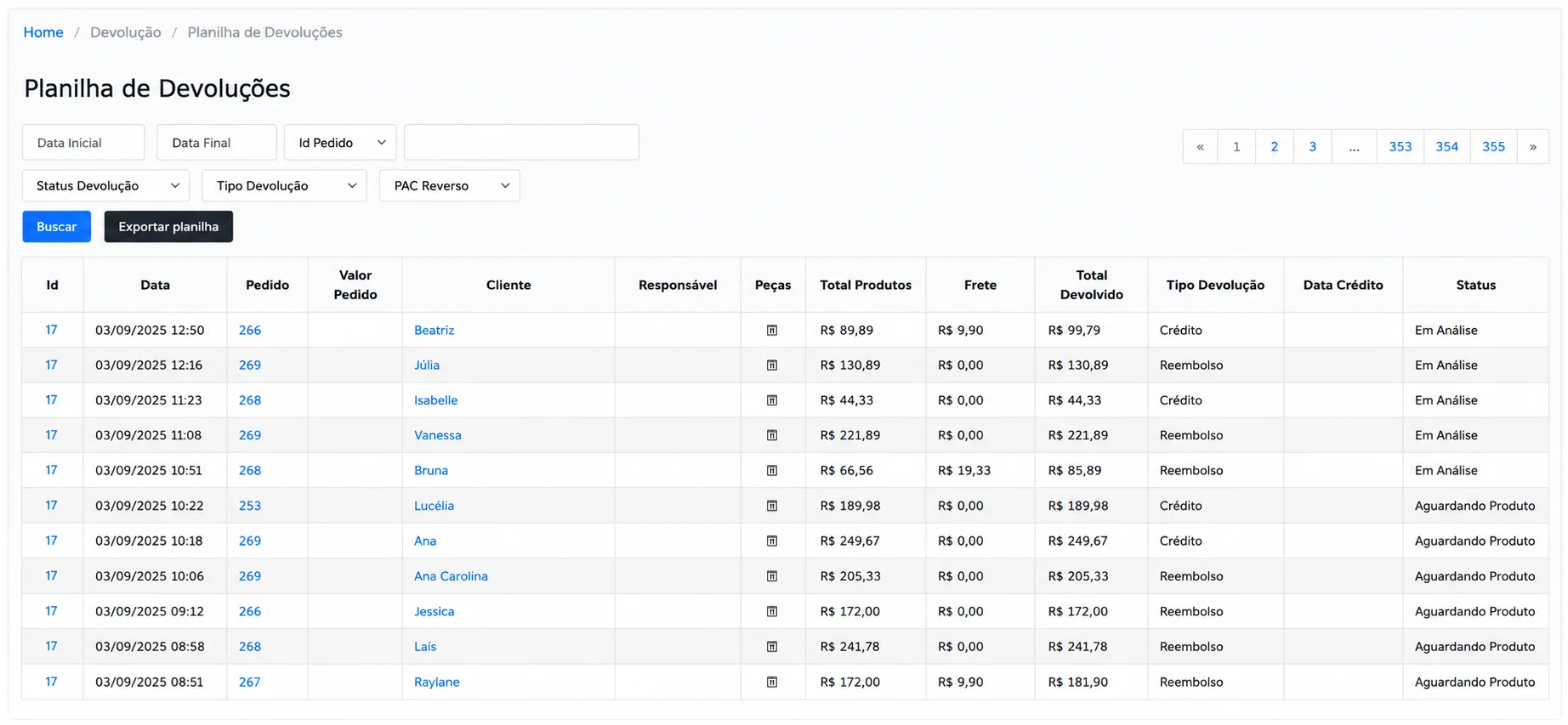Show pieces for Ana Carolina's return
This screenshot has height=725, width=1568.
tap(772, 576)
